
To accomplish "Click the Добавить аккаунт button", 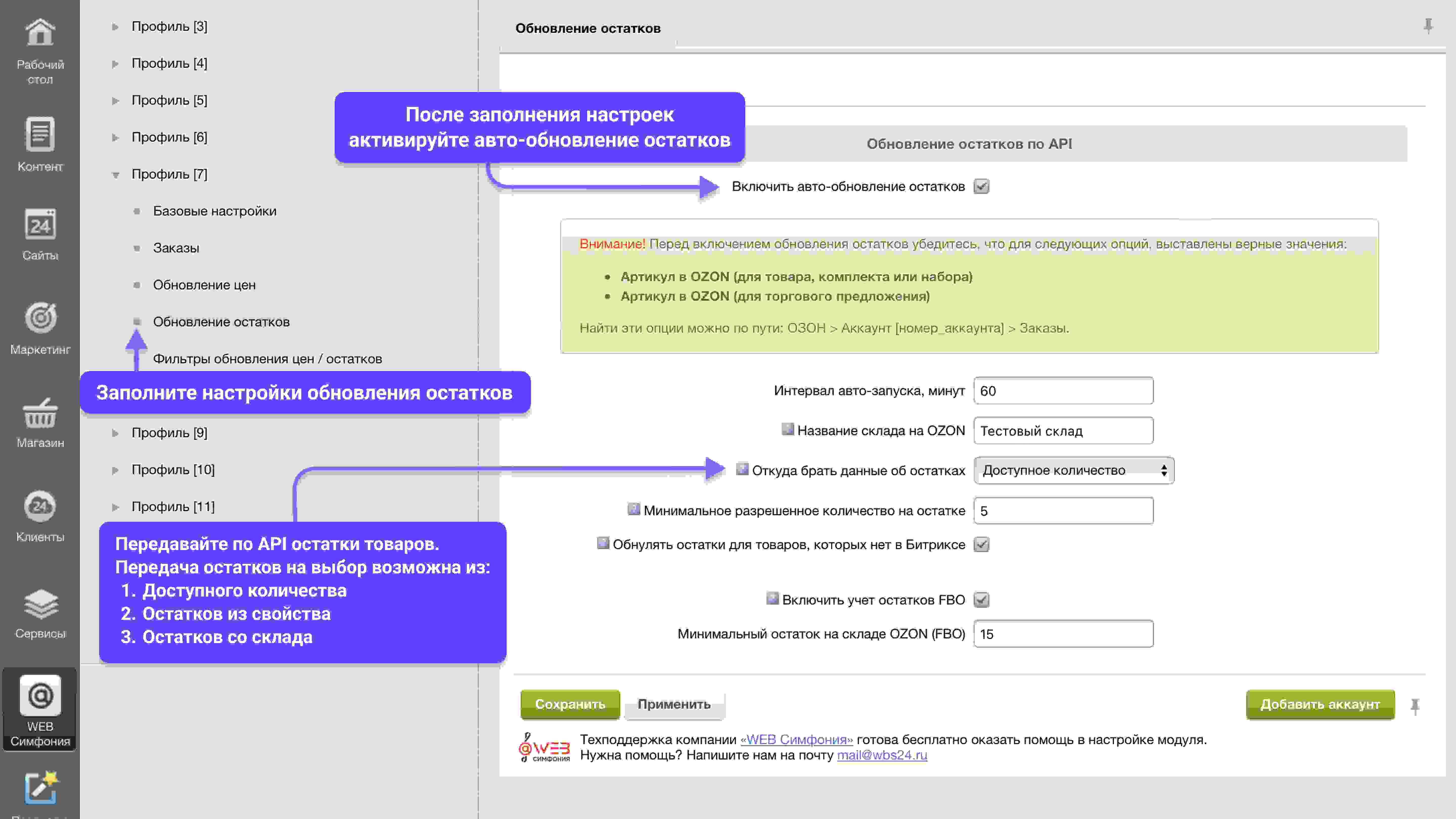I will [x=1320, y=704].
